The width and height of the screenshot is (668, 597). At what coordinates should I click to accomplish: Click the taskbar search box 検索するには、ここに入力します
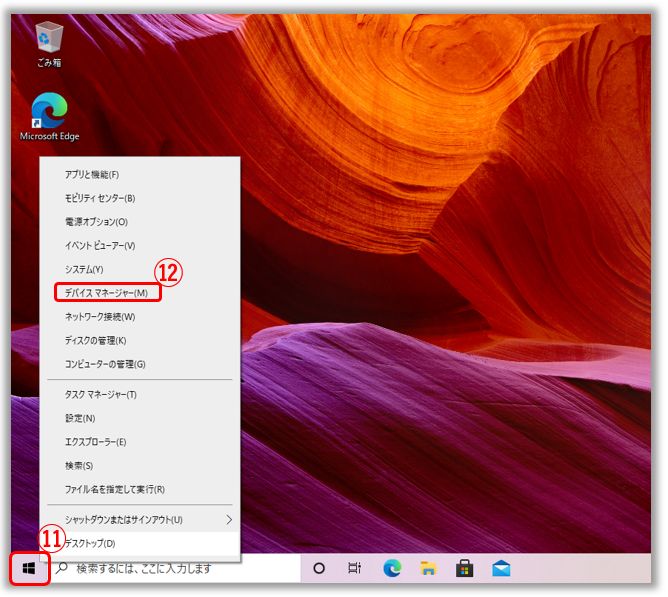tap(176, 568)
